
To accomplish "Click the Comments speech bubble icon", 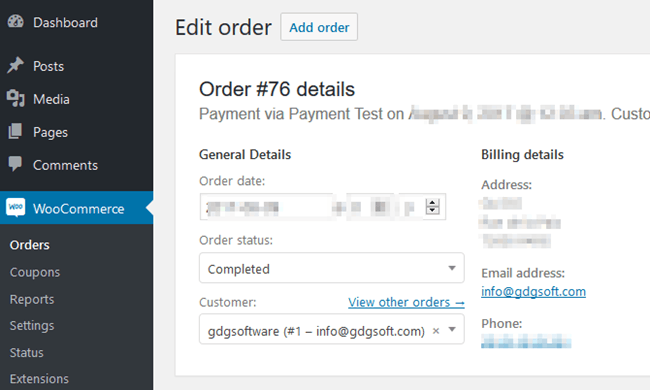I will click(15, 164).
